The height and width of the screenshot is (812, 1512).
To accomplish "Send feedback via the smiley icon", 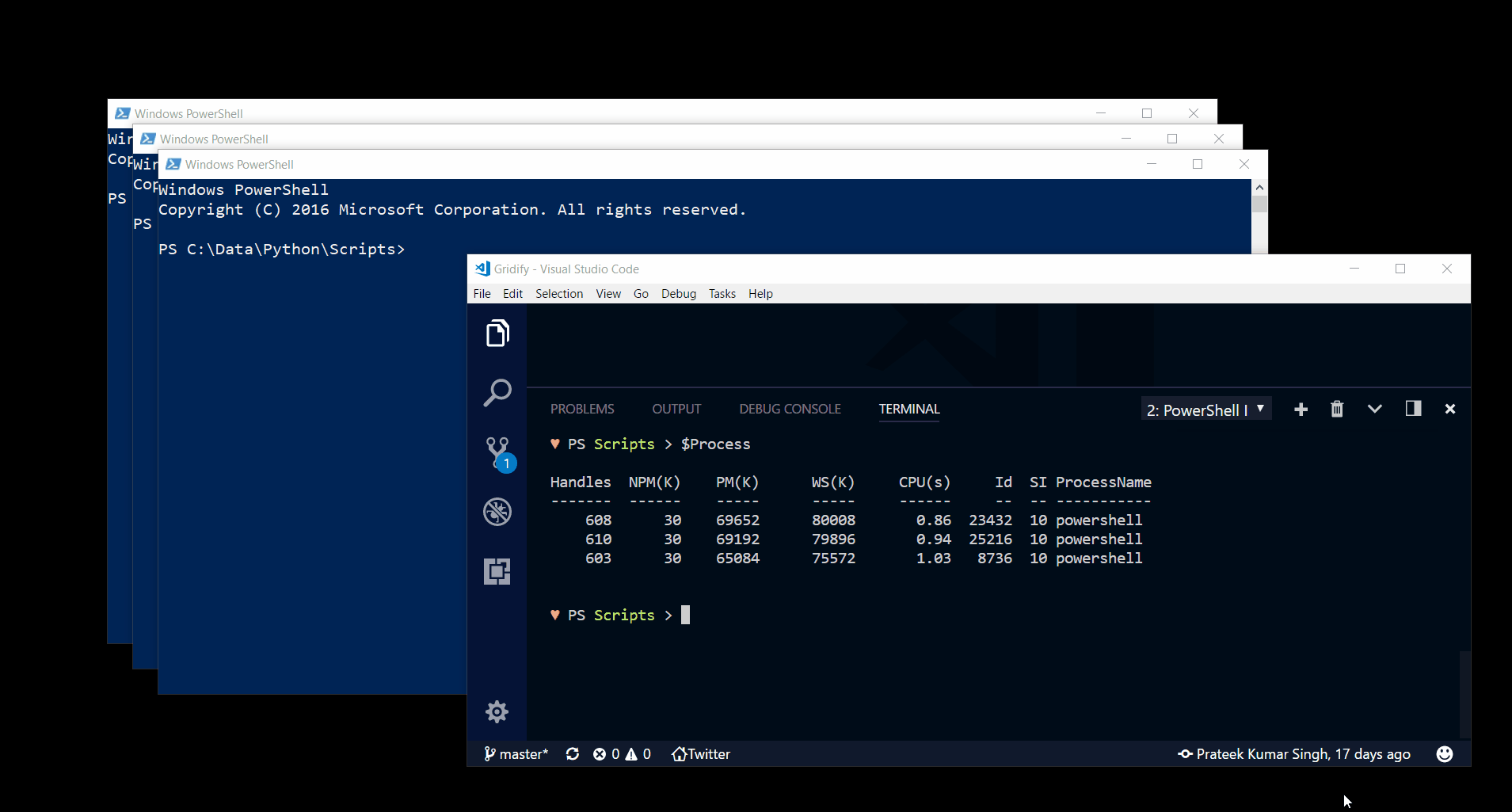I will pyautogui.click(x=1445, y=754).
